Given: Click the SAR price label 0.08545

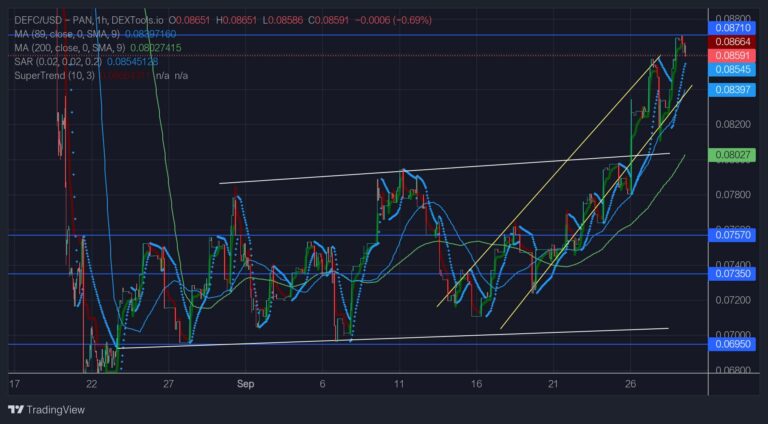Looking at the screenshot, I should click(x=732, y=70).
